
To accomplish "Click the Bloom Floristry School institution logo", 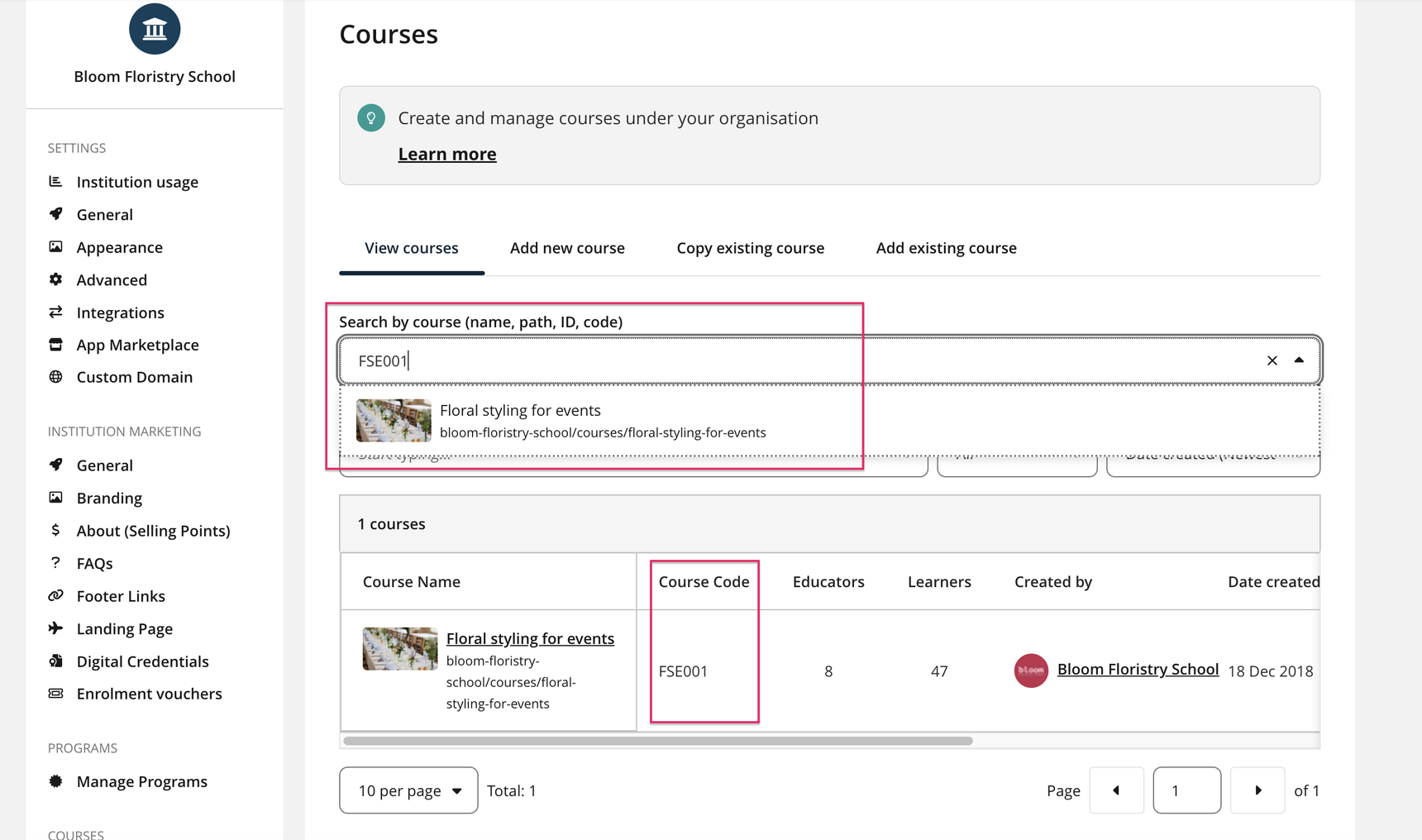I will 155,29.
